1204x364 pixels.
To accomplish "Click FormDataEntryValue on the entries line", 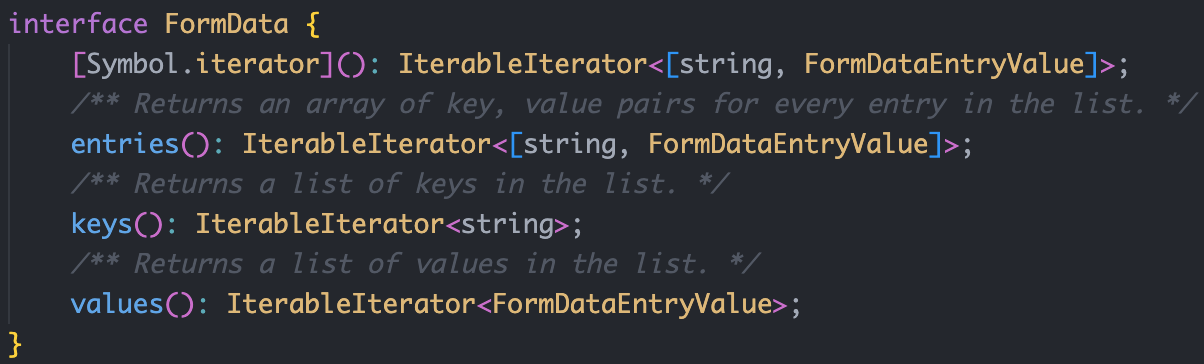I will 788,144.
